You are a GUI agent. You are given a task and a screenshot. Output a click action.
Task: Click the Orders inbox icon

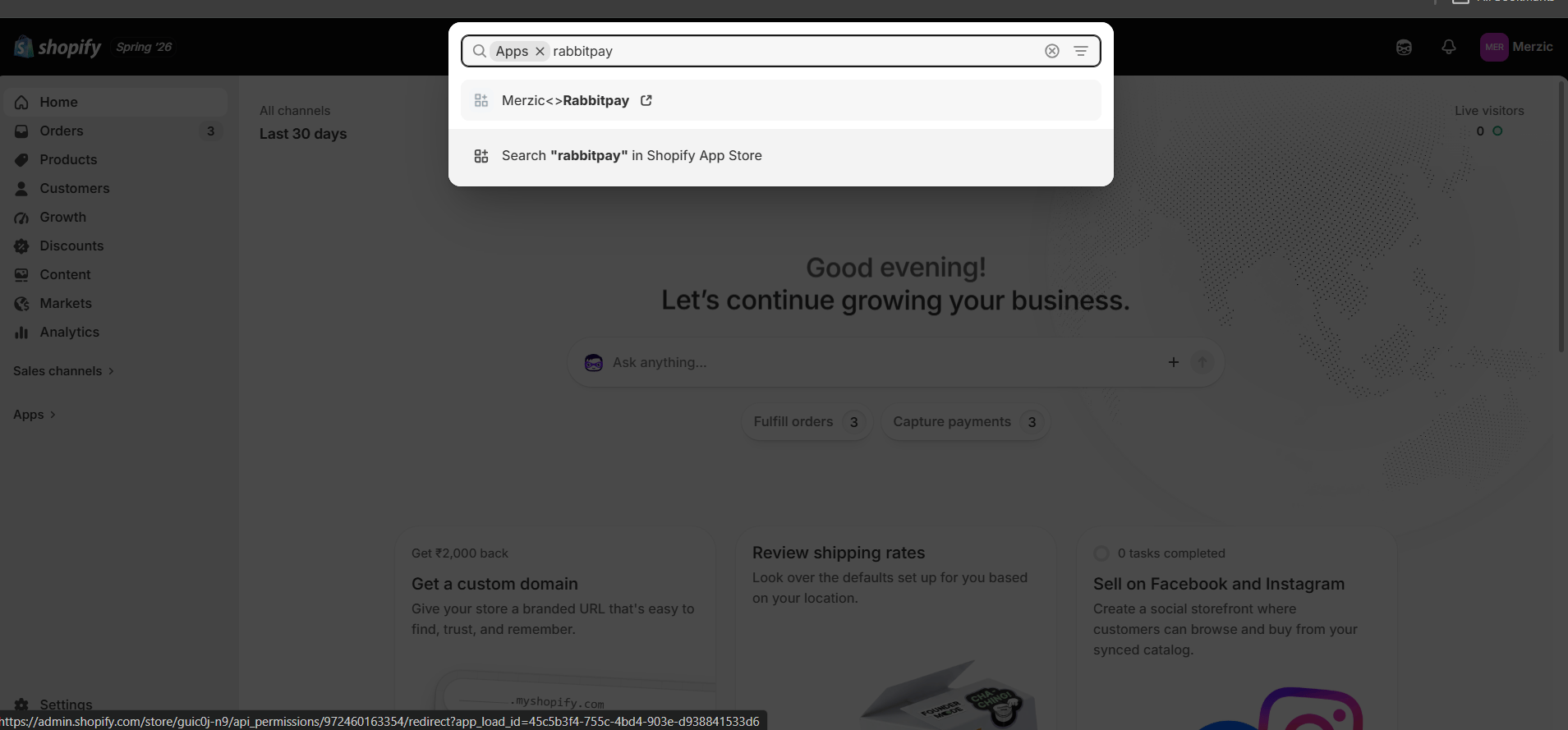(x=21, y=131)
